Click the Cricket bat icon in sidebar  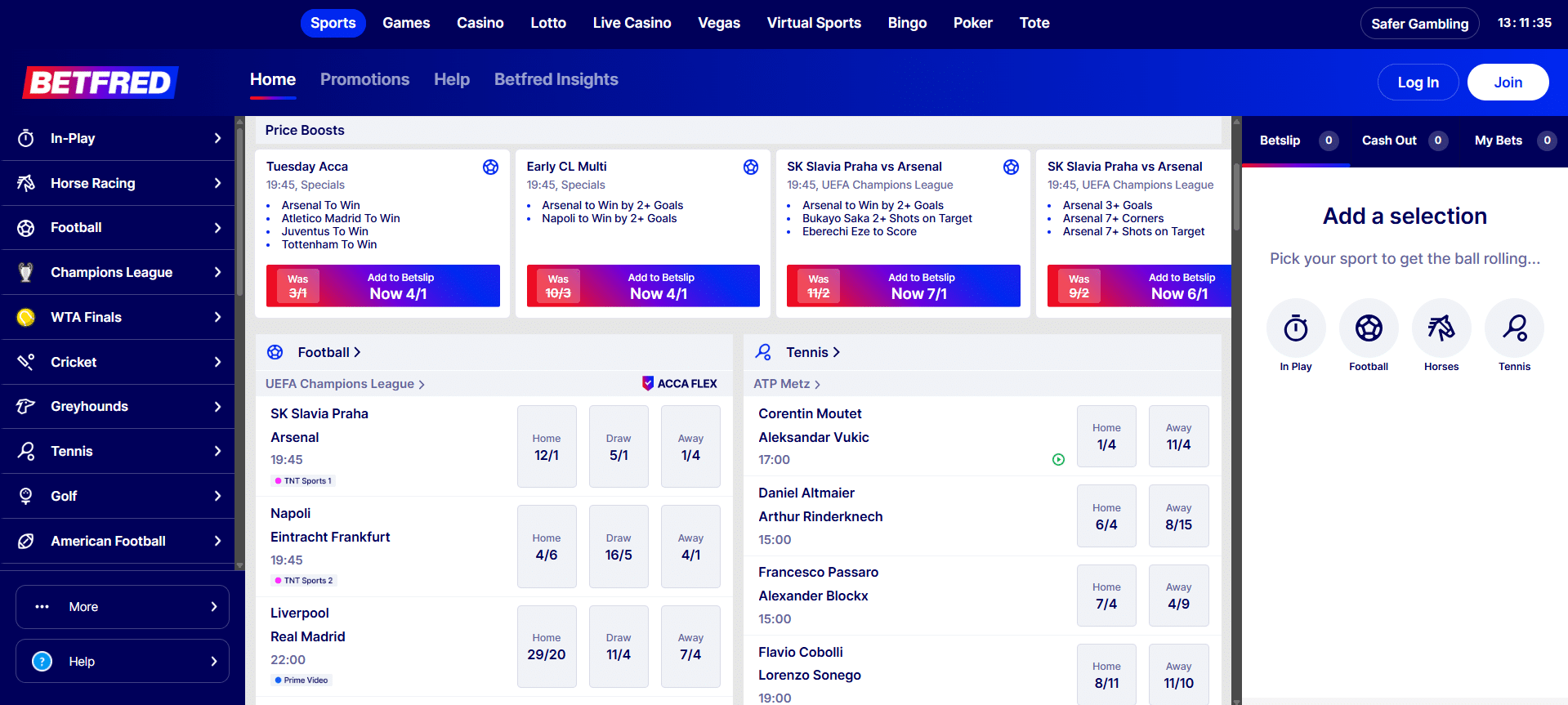pos(26,362)
